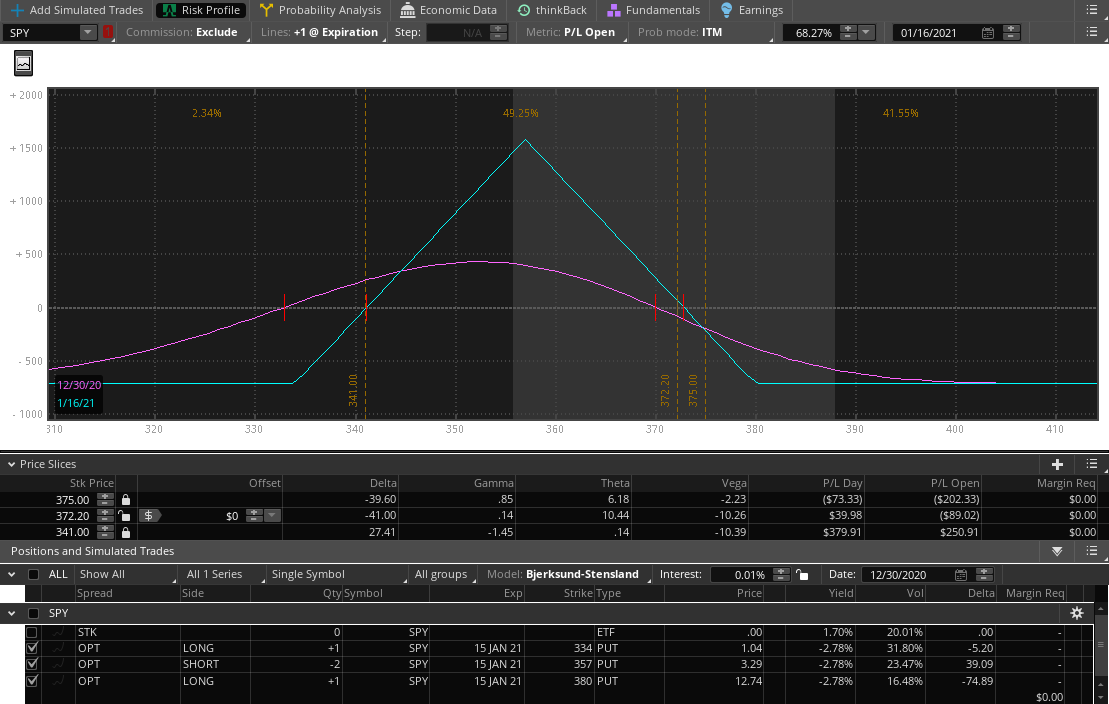Enable the STK row checkbox
The width and height of the screenshot is (1109, 704).
pos(32,632)
